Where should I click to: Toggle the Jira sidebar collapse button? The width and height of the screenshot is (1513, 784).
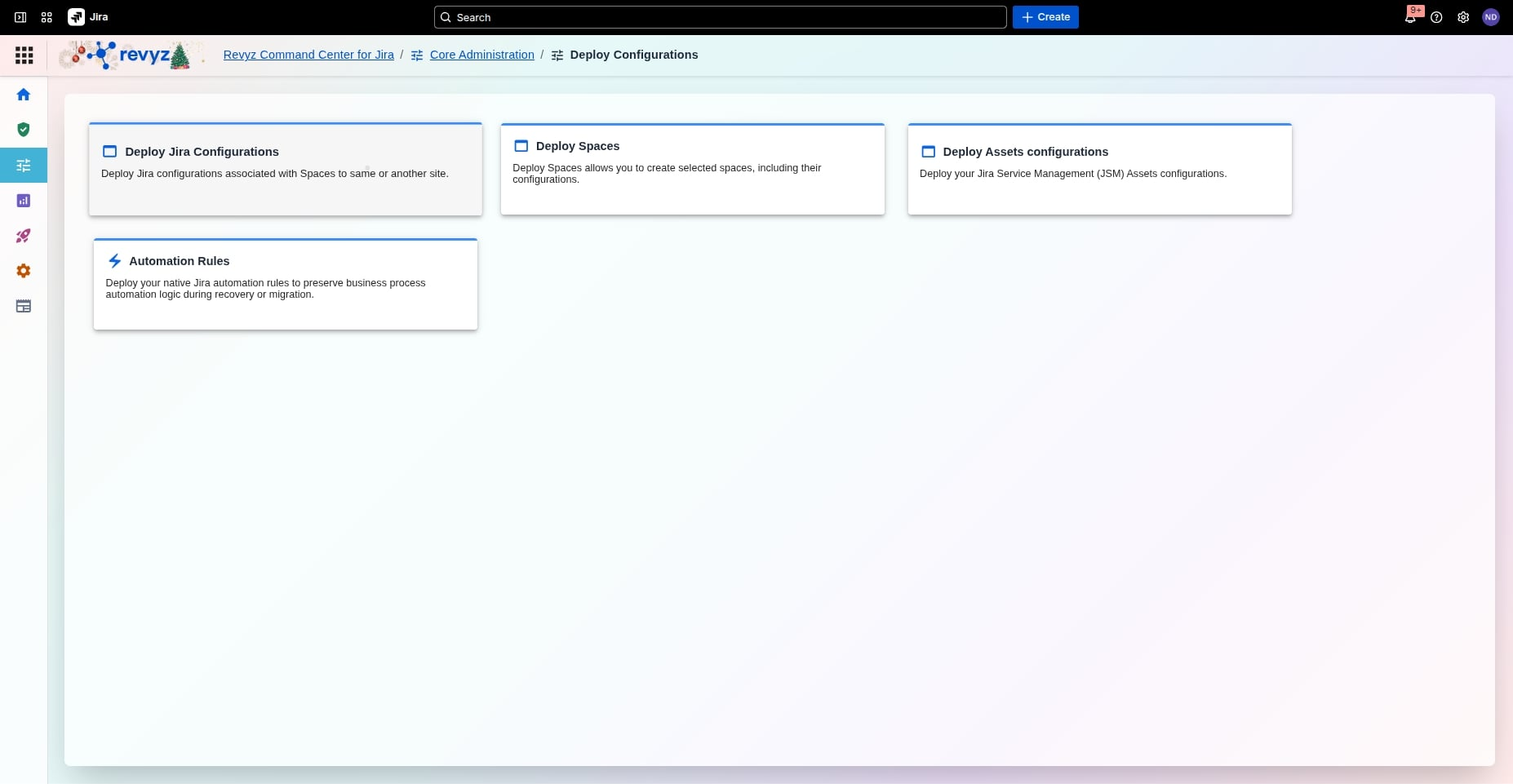[20, 17]
